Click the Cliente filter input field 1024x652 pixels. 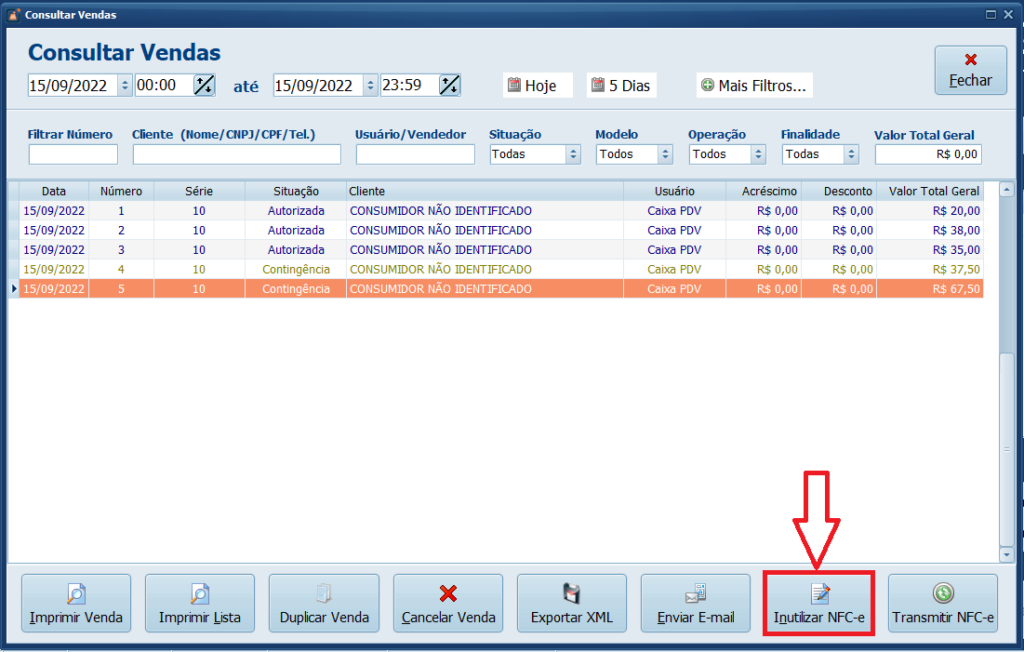(236, 154)
